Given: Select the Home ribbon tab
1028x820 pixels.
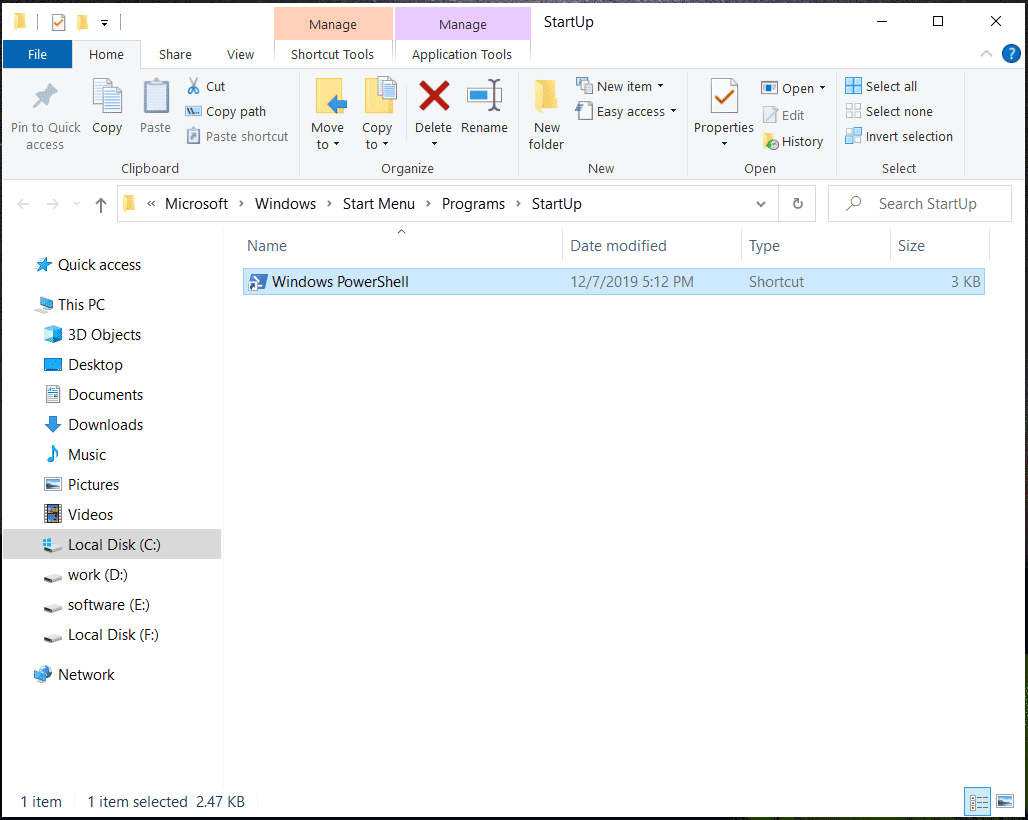Looking at the screenshot, I should point(106,54).
